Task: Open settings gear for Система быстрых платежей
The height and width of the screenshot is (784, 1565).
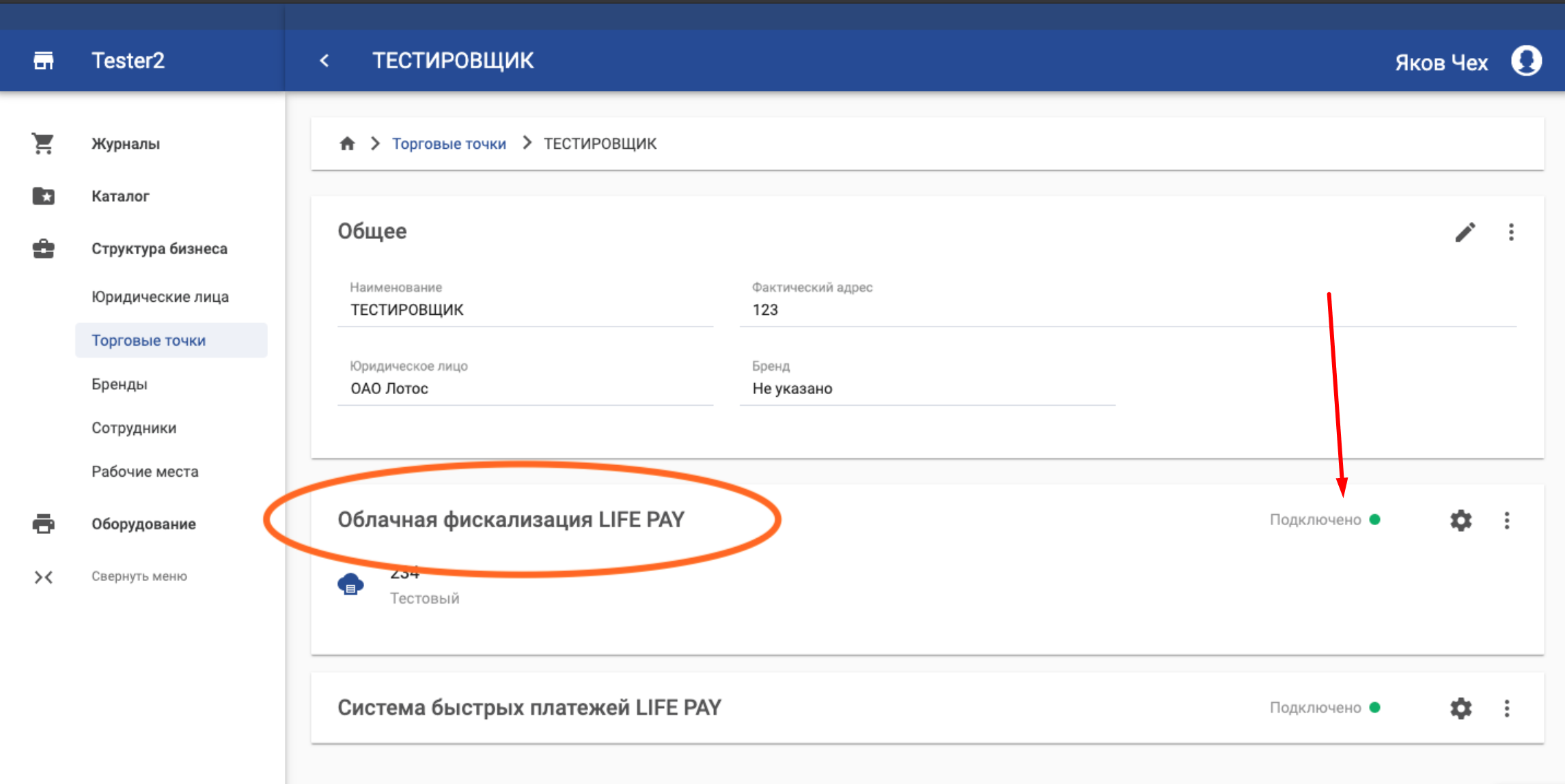Action: (1460, 708)
